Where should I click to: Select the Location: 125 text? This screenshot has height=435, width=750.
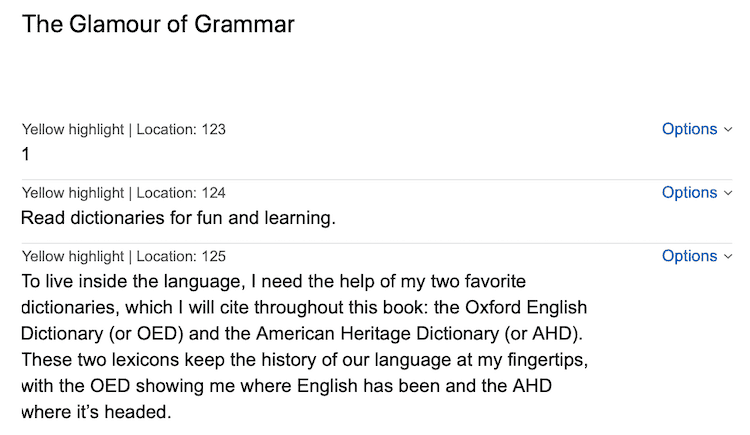(181, 256)
